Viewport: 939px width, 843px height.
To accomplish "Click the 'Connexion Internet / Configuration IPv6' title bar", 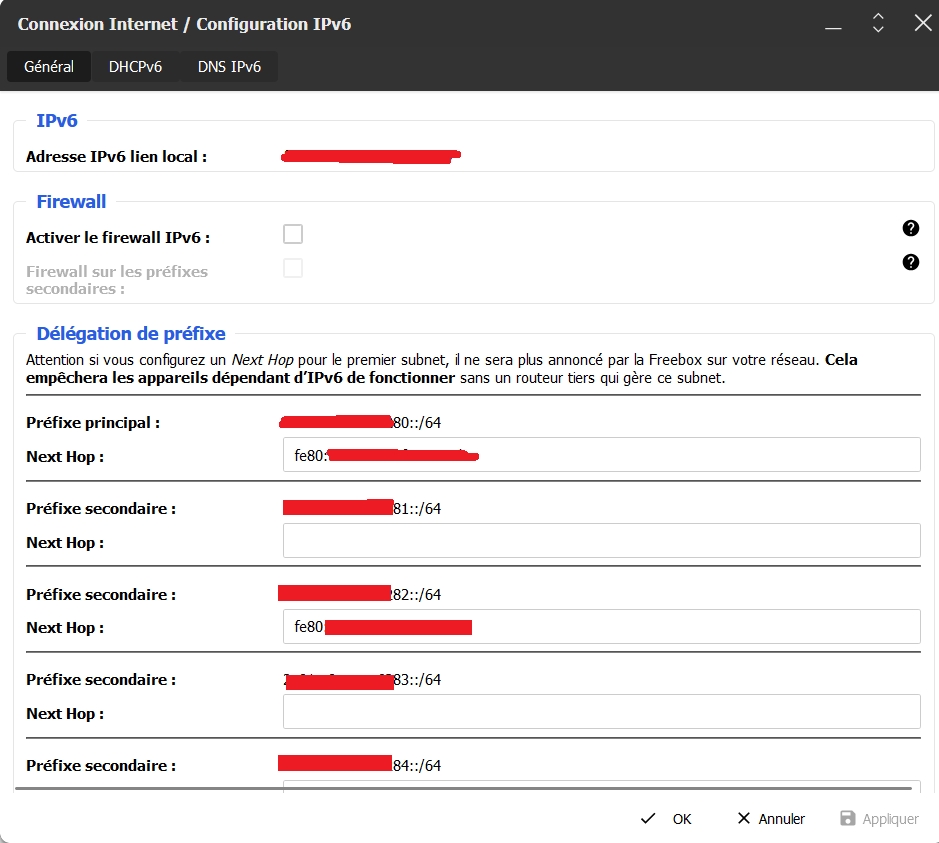I will pos(184,24).
